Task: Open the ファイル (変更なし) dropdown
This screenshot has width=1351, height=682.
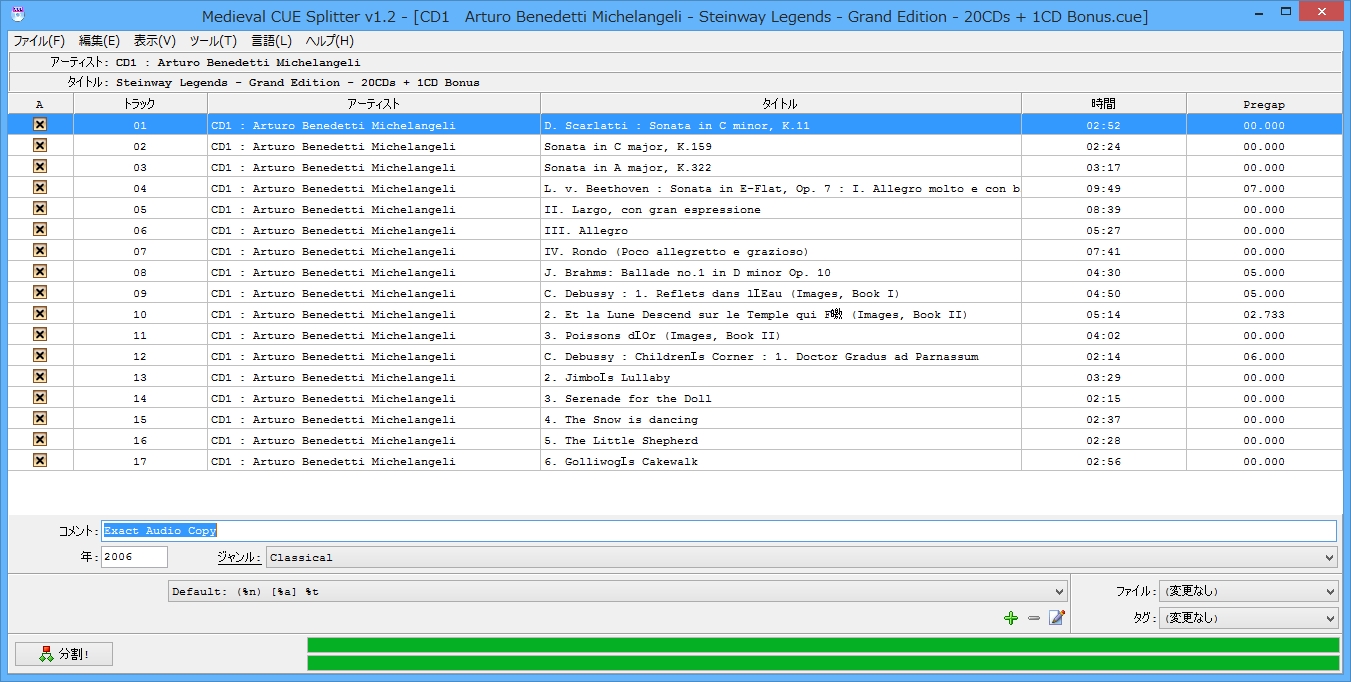Action: pyautogui.click(x=1248, y=591)
